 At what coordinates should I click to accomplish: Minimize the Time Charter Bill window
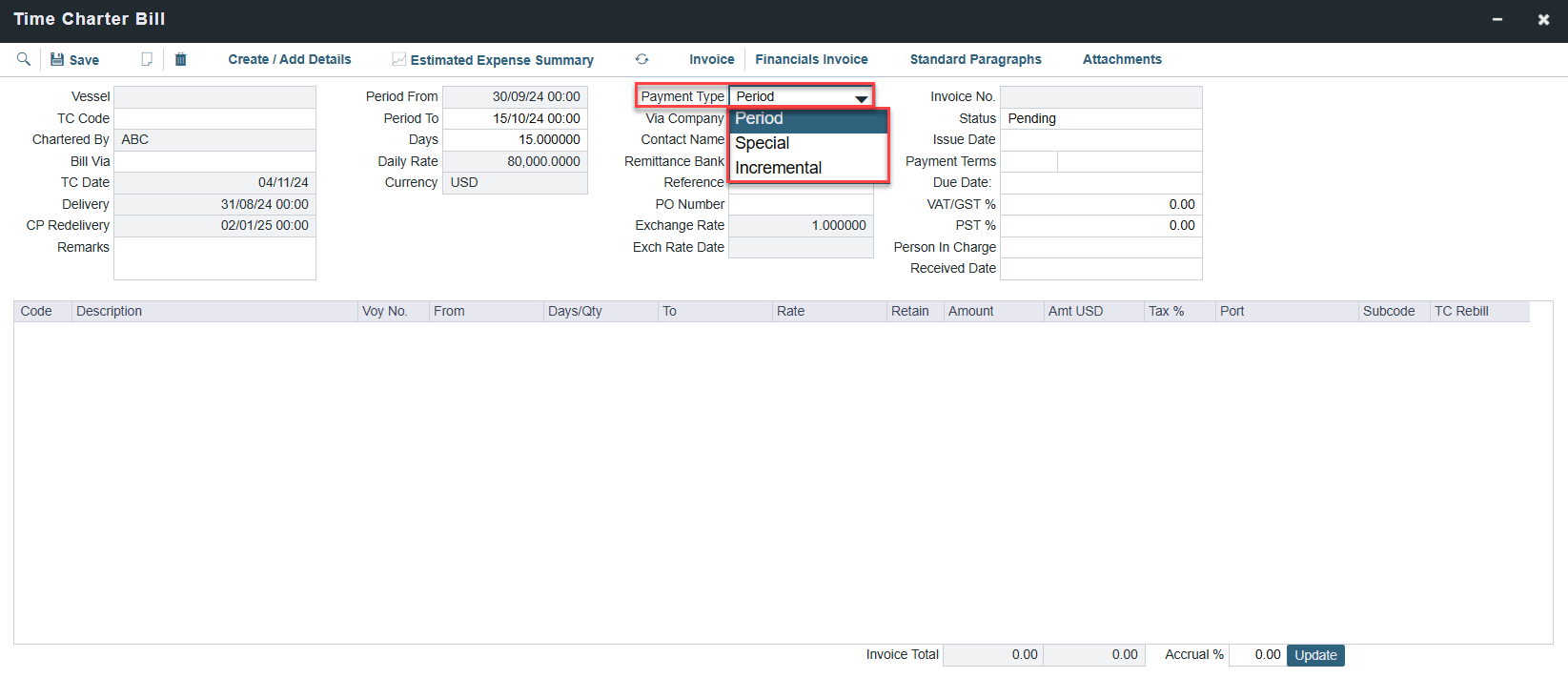point(1497,19)
